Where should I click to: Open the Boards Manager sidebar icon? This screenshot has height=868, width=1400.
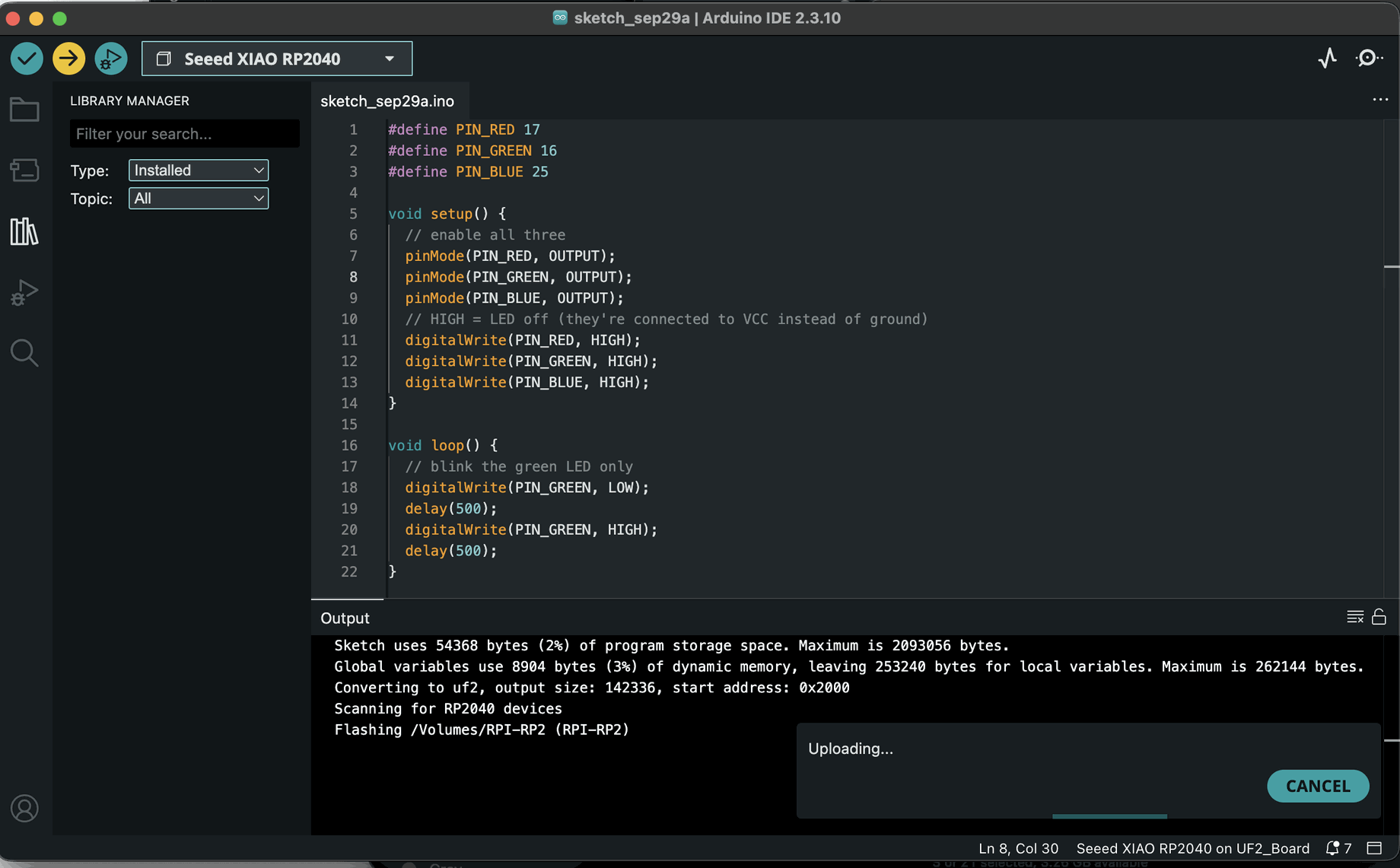24,170
